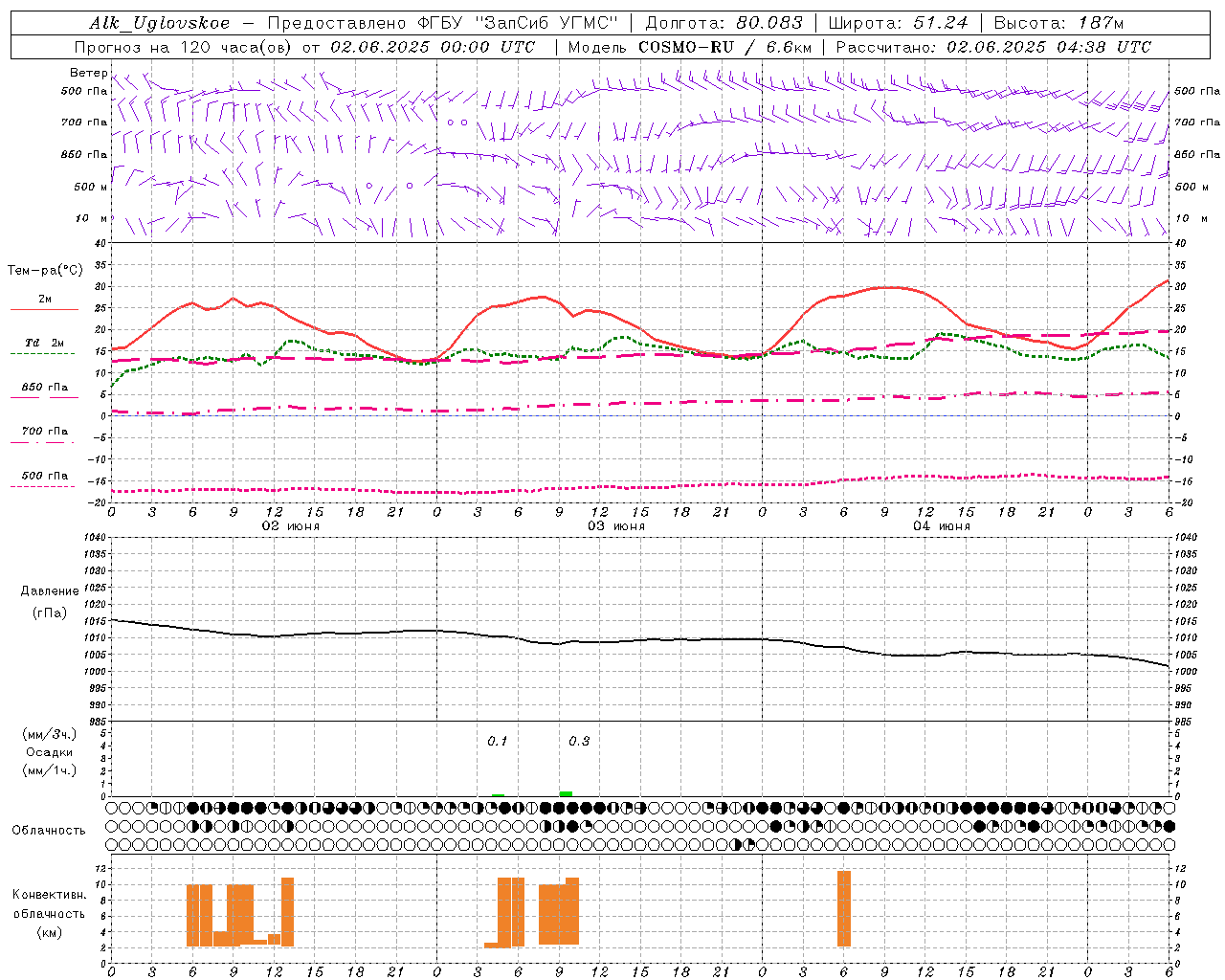Select the 850 гПа temperature legend entry
Image resolution: width=1225 pixels, height=980 pixels.
point(45,388)
